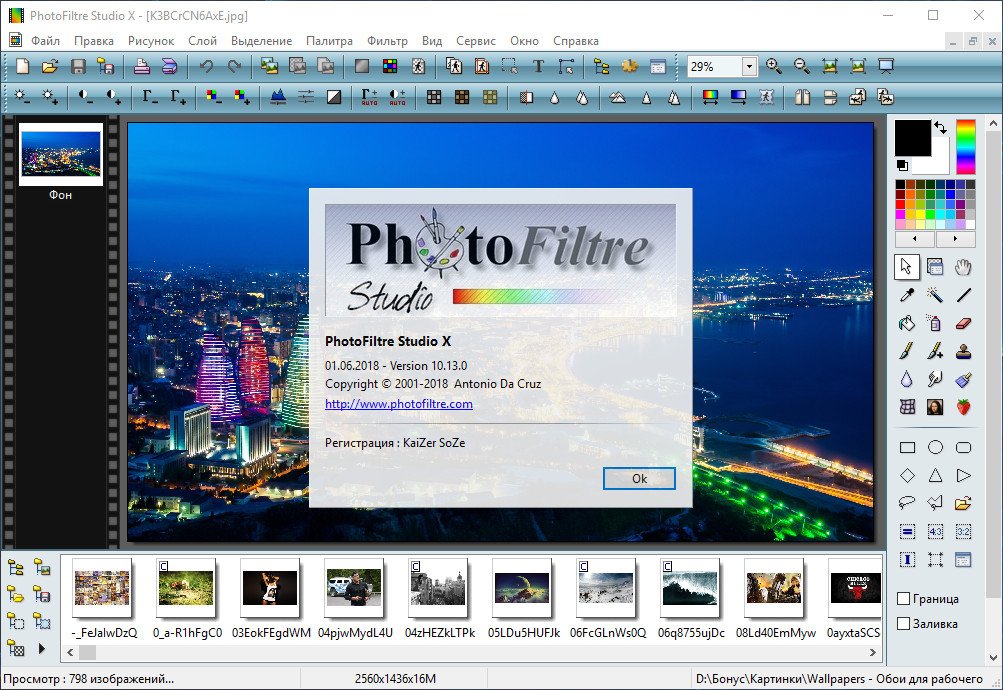Open the Выделение menu
This screenshot has height=690, width=1003.
click(262, 41)
